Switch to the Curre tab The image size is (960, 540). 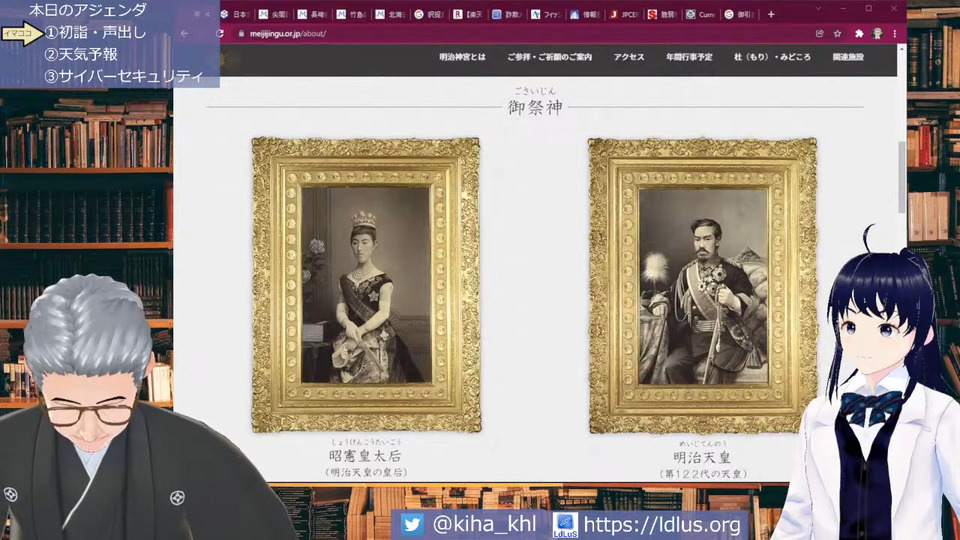(x=701, y=14)
